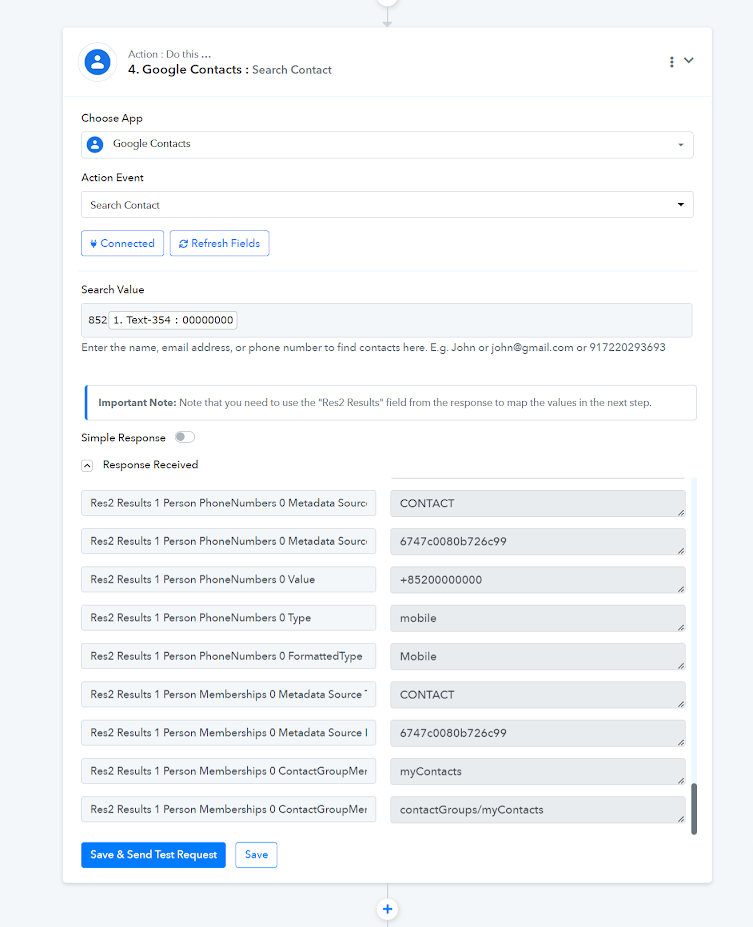
Task: Click the Google Contacts icon in Choose App
Action: point(95,144)
